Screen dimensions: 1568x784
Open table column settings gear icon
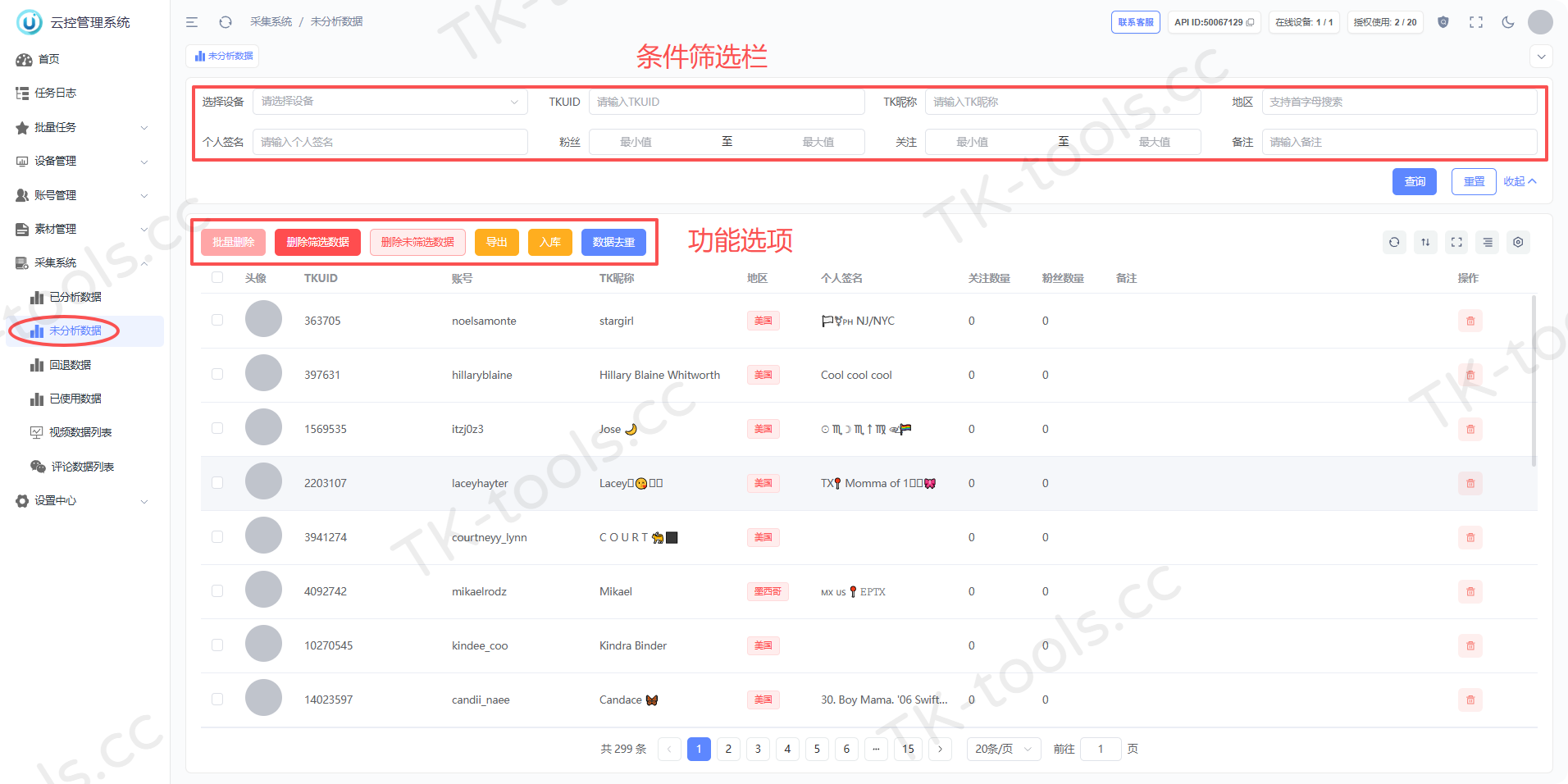[x=1518, y=242]
